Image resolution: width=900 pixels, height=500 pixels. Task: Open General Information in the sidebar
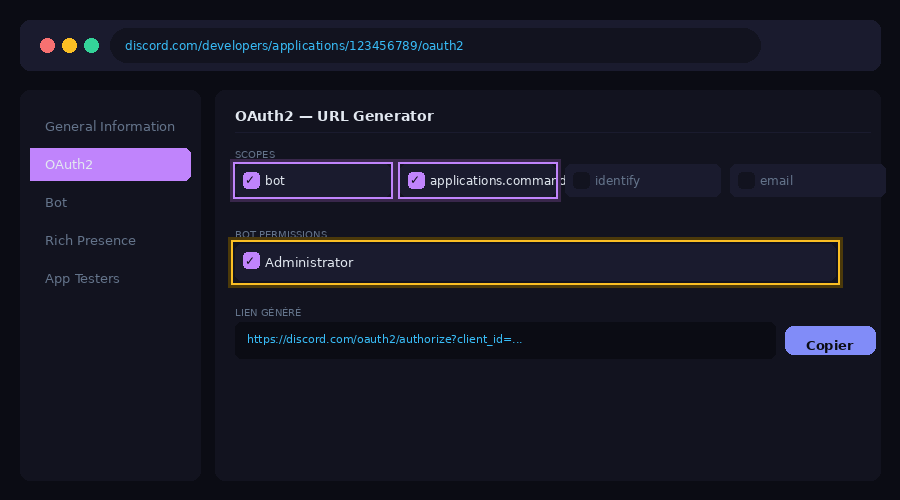click(x=110, y=126)
